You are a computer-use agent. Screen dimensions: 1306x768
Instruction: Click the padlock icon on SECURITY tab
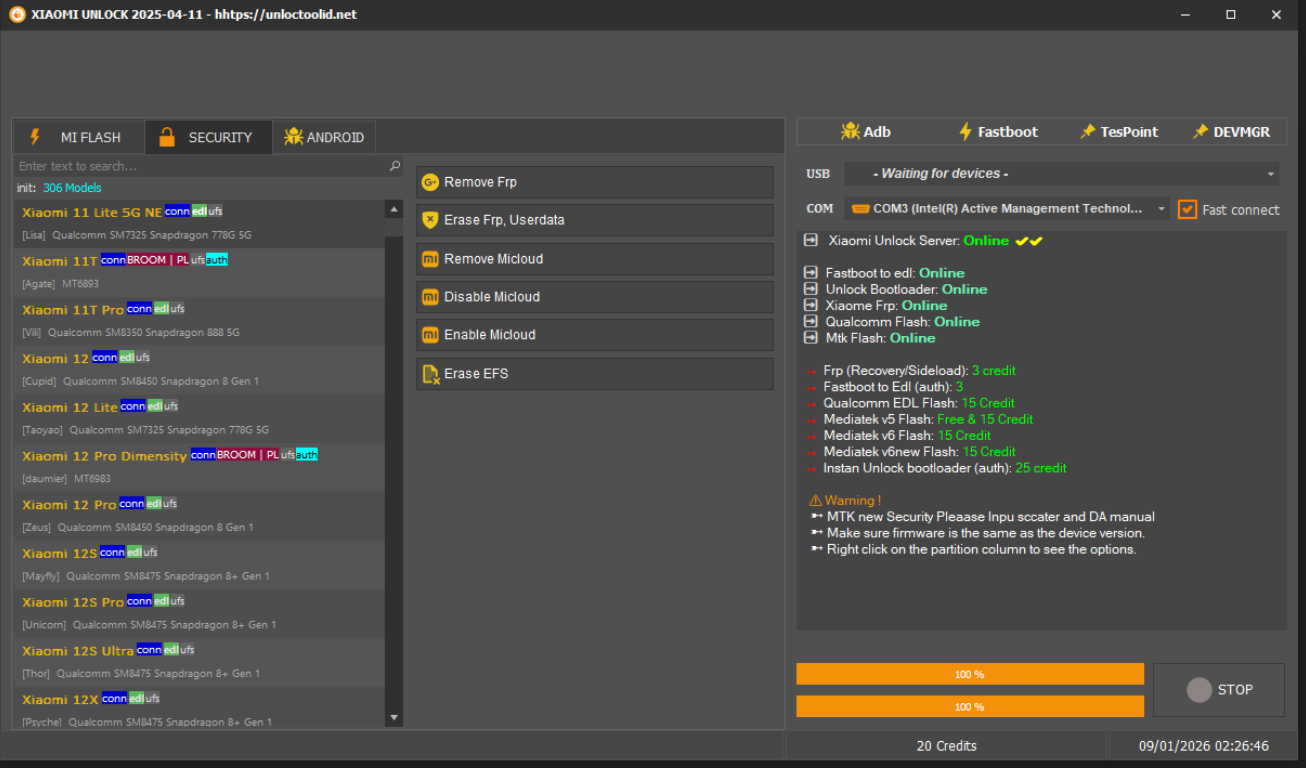click(x=167, y=137)
